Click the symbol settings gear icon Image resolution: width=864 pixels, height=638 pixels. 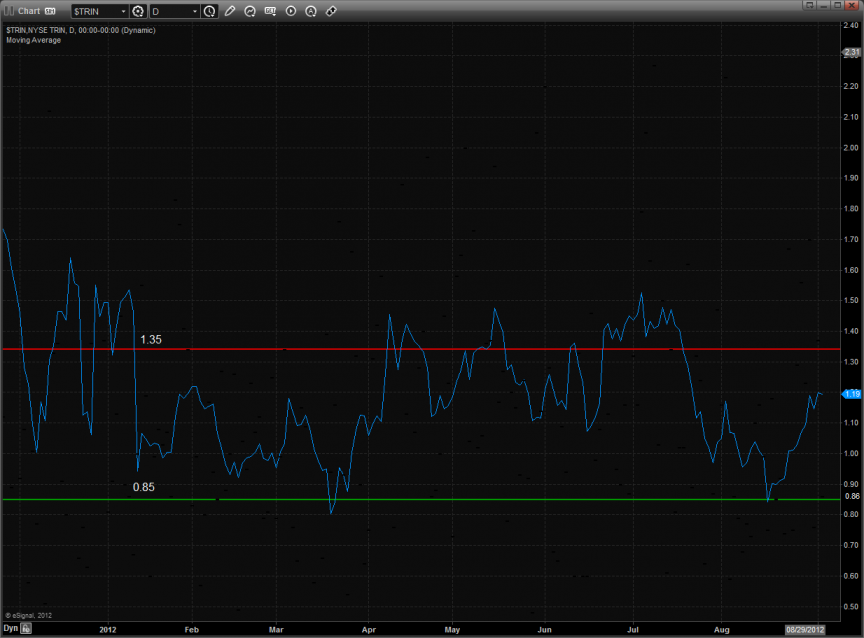[x=138, y=11]
